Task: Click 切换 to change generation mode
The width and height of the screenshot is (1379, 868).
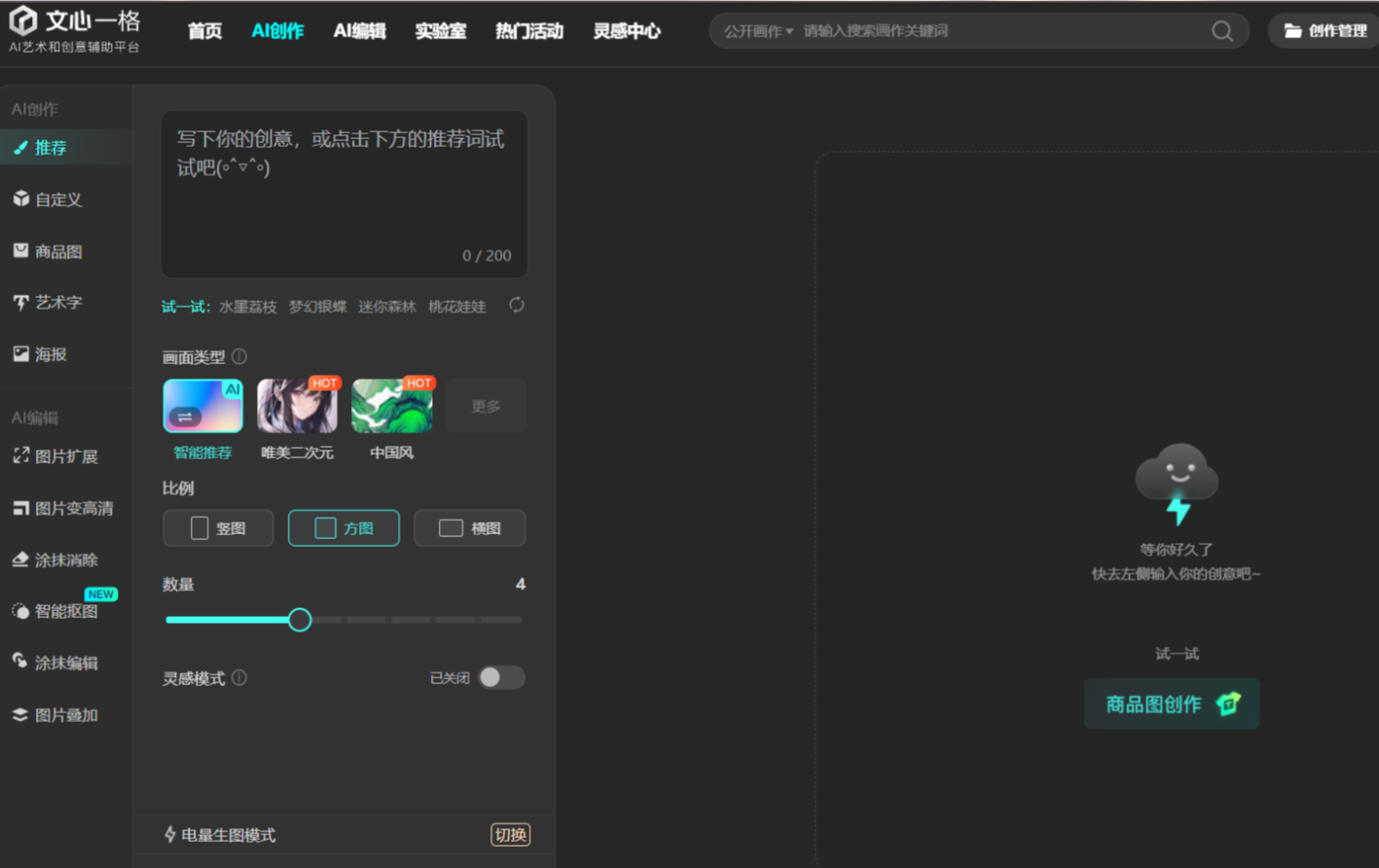Action: tap(510, 835)
